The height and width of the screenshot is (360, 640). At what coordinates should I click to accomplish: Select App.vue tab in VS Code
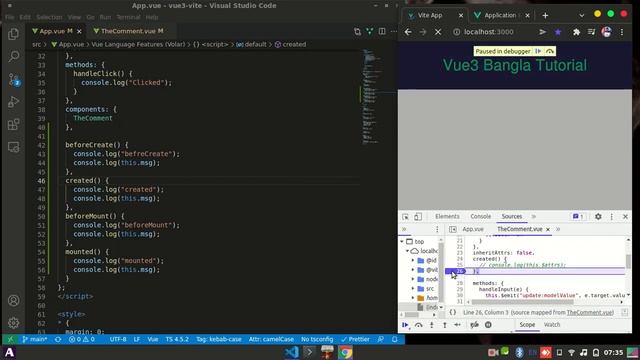56,31
